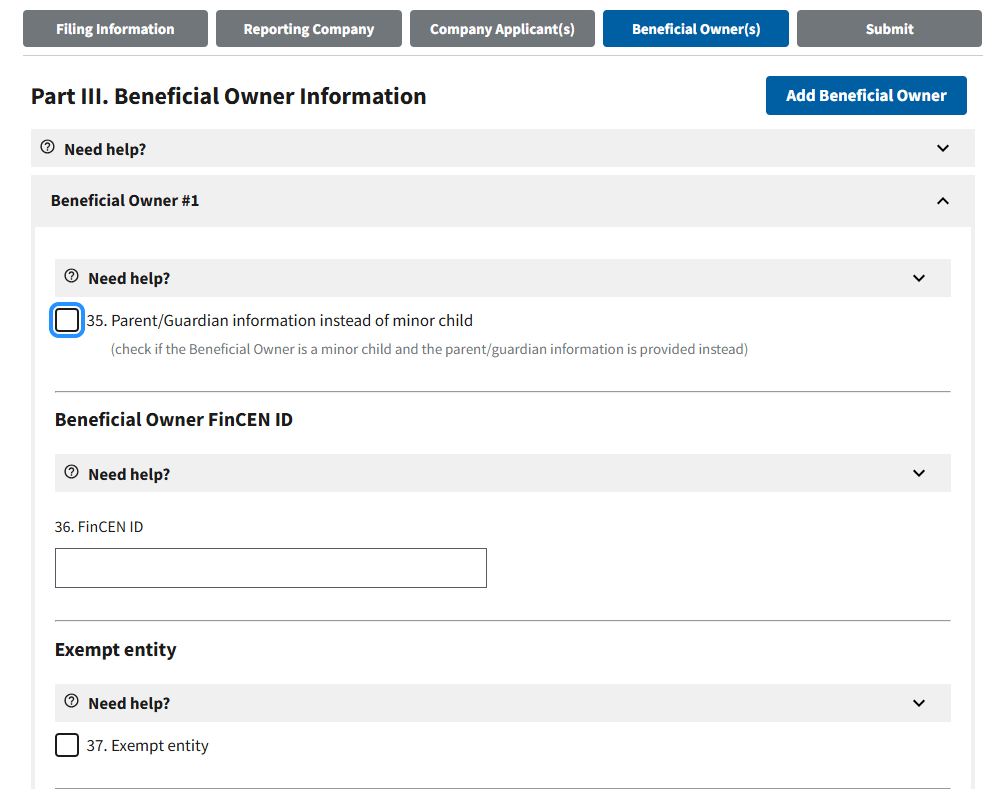This screenshot has width=1007, height=789.
Task: Click the Beneficial Owner #1 header text
Action: (125, 201)
